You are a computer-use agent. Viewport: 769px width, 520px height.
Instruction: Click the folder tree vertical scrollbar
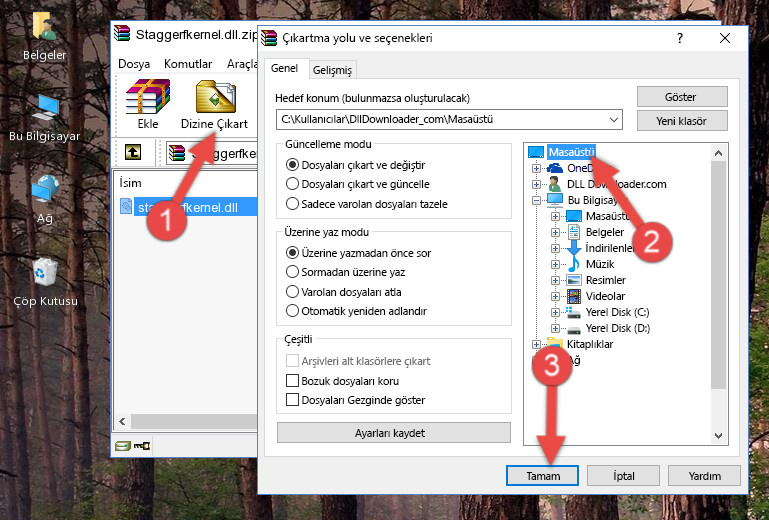718,275
